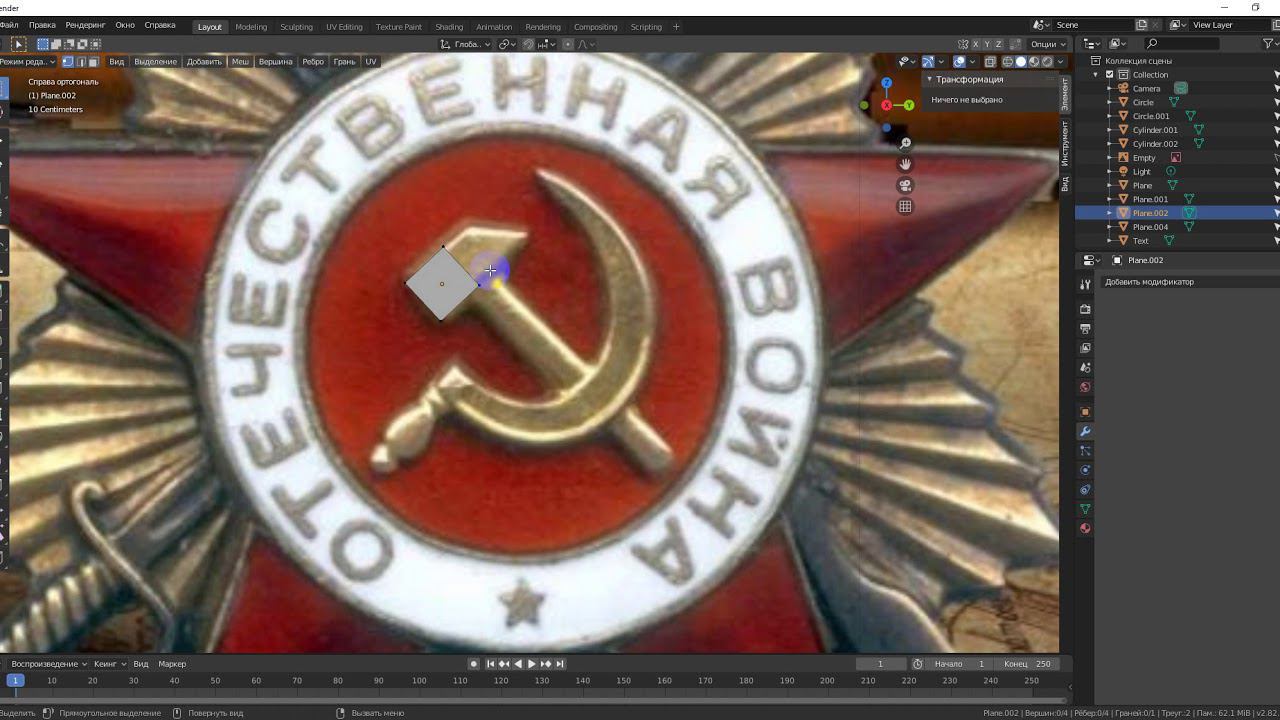Switch to the Modeling workspace tab
1280x720 pixels.
coord(251,27)
